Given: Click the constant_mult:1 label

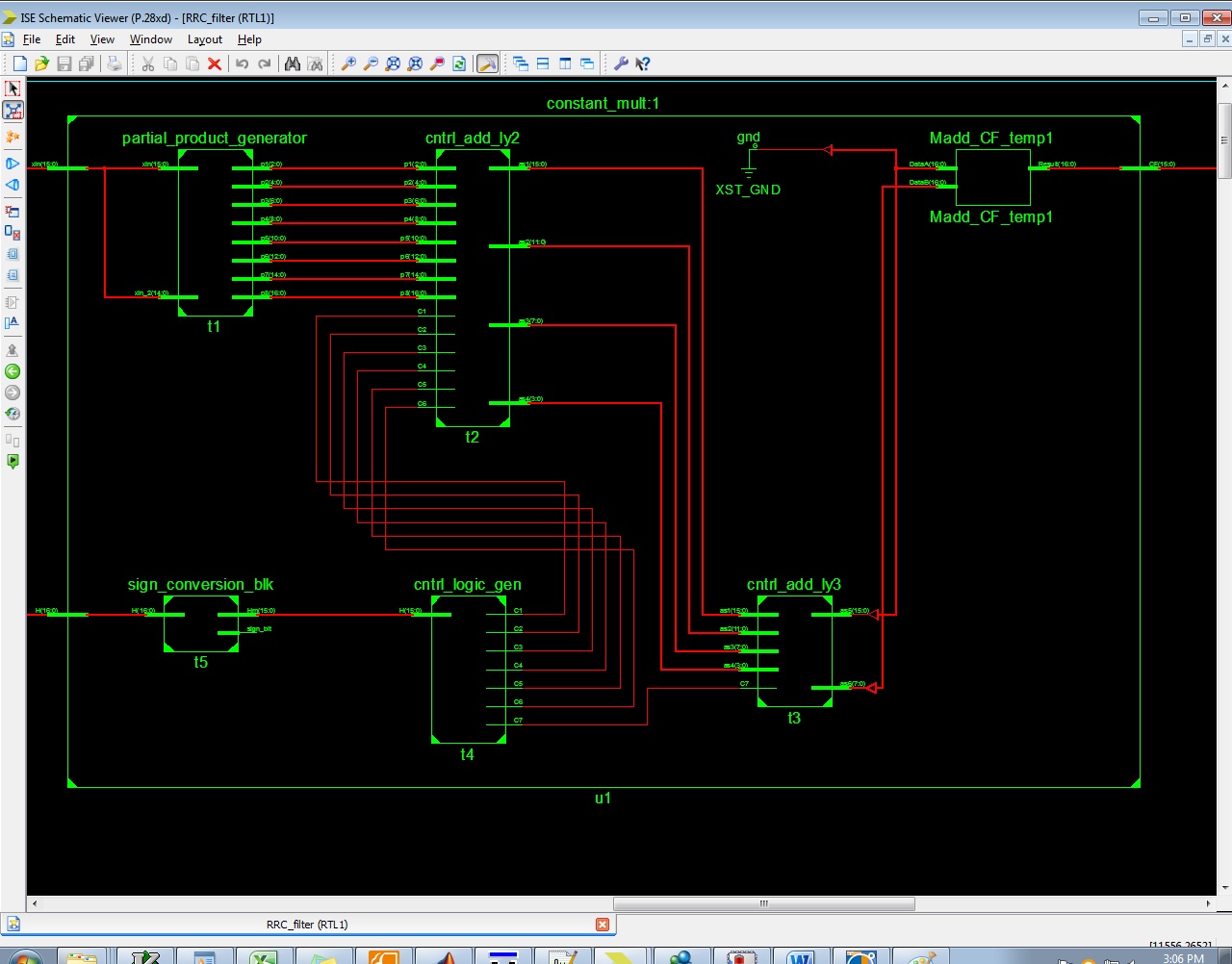Looking at the screenshot, I should tap(603, 104).
